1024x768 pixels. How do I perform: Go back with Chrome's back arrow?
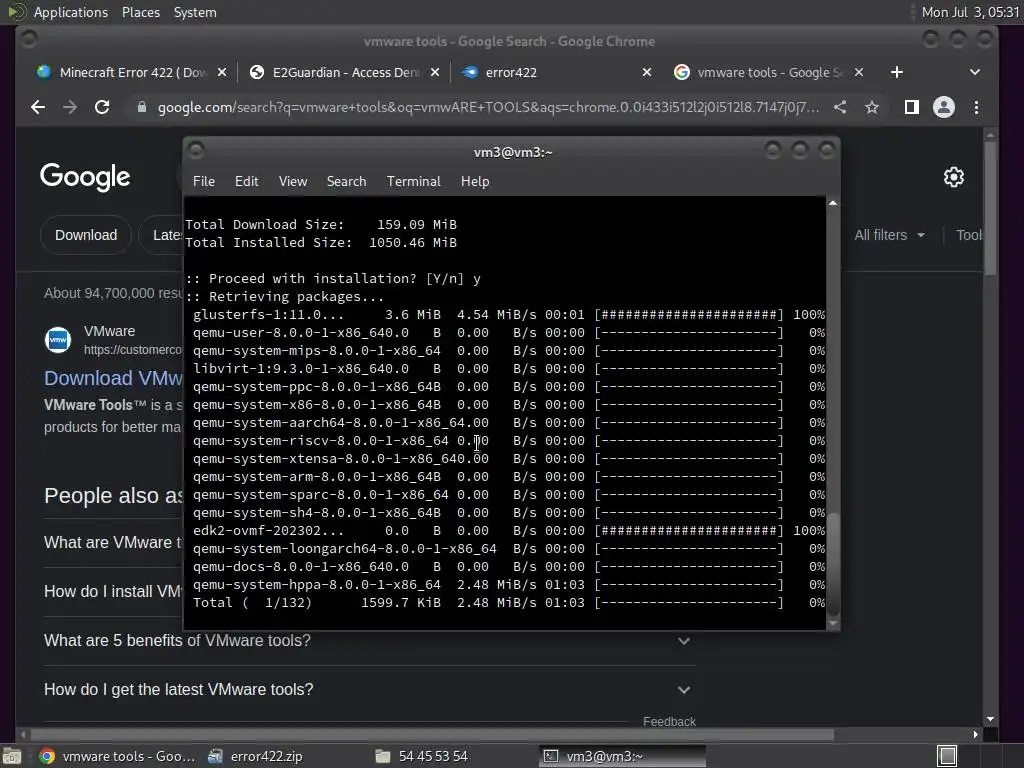pyautogui.click(x=38, y=107)
